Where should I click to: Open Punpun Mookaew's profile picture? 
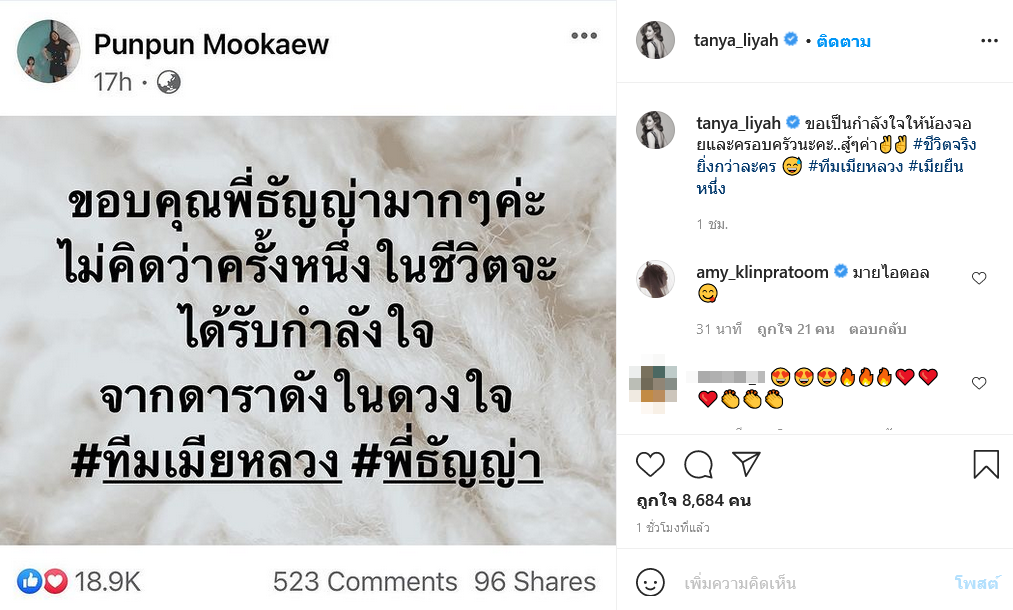(x=48, y=51)
